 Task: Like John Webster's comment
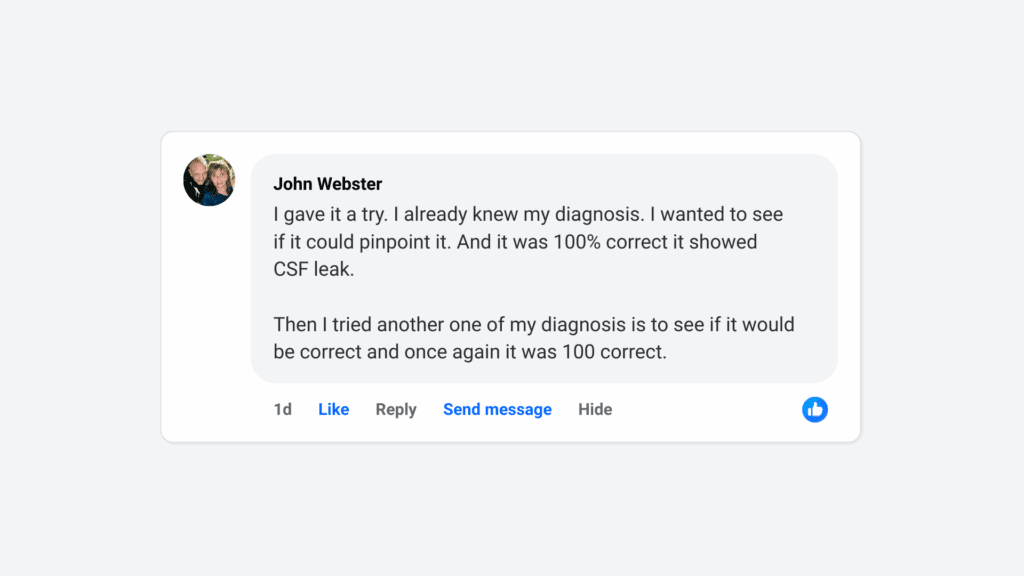click(x=333, y=409)
